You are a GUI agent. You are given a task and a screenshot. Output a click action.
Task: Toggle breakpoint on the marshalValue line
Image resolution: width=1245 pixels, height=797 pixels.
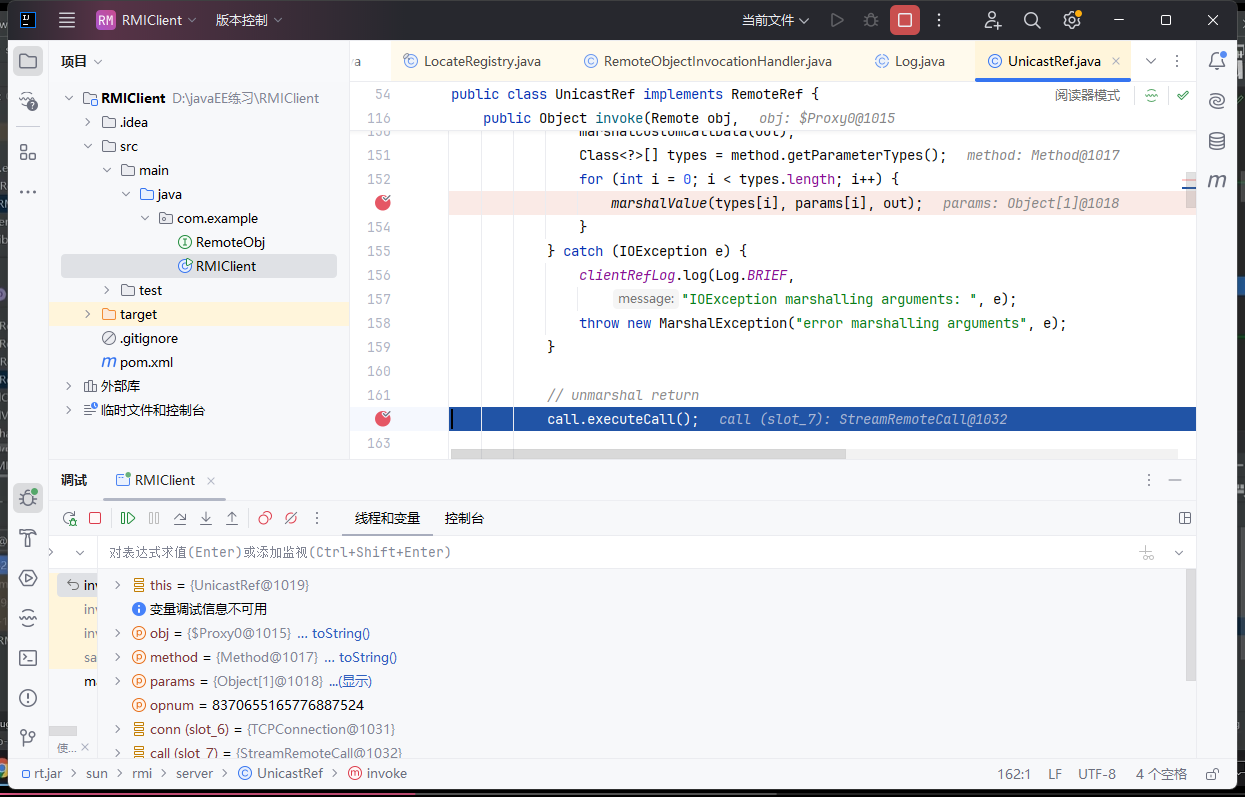pos(382,203)
